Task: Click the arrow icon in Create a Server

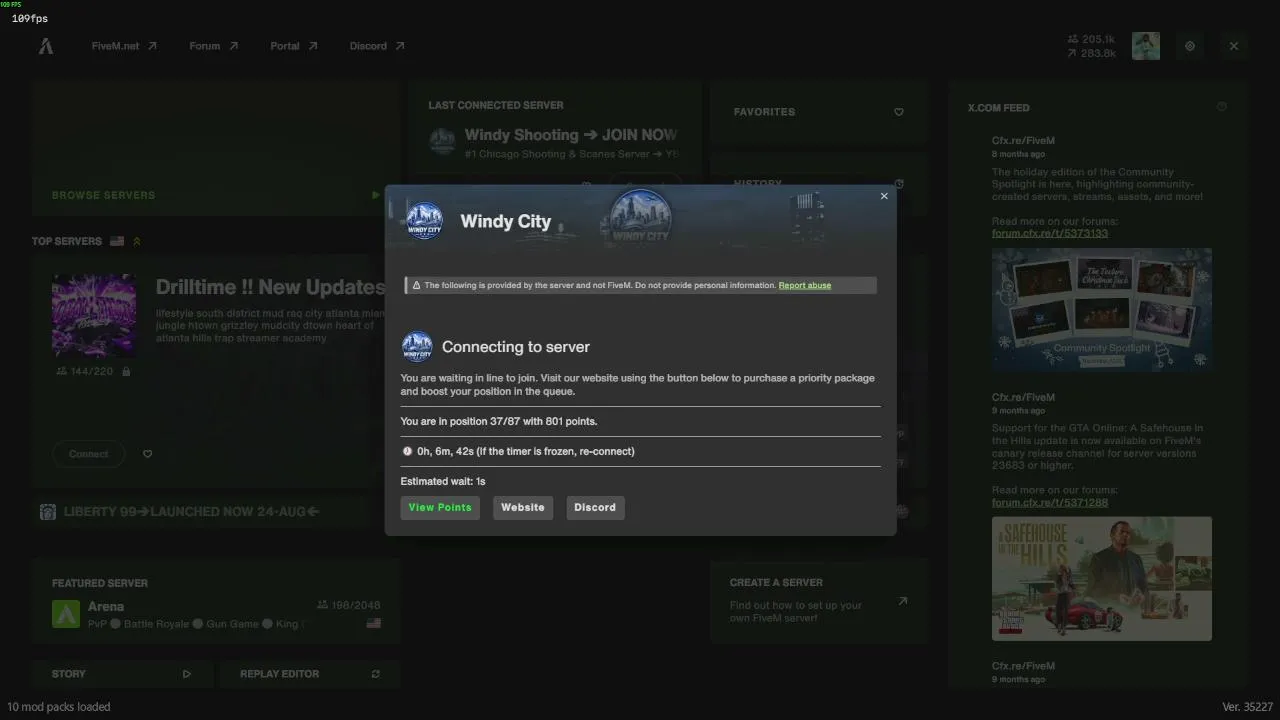Action: pyautogui.click(x=903, y=601)
